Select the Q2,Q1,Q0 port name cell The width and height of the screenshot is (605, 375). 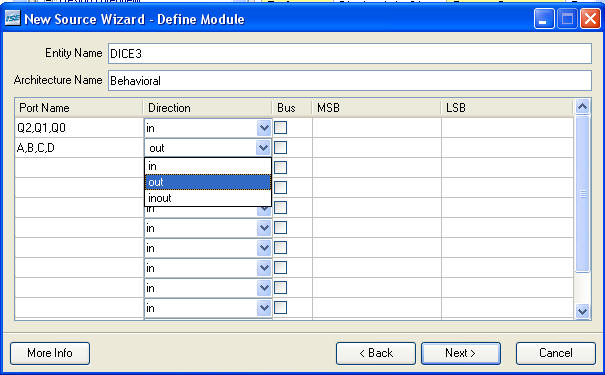click(x=79, y=128)
